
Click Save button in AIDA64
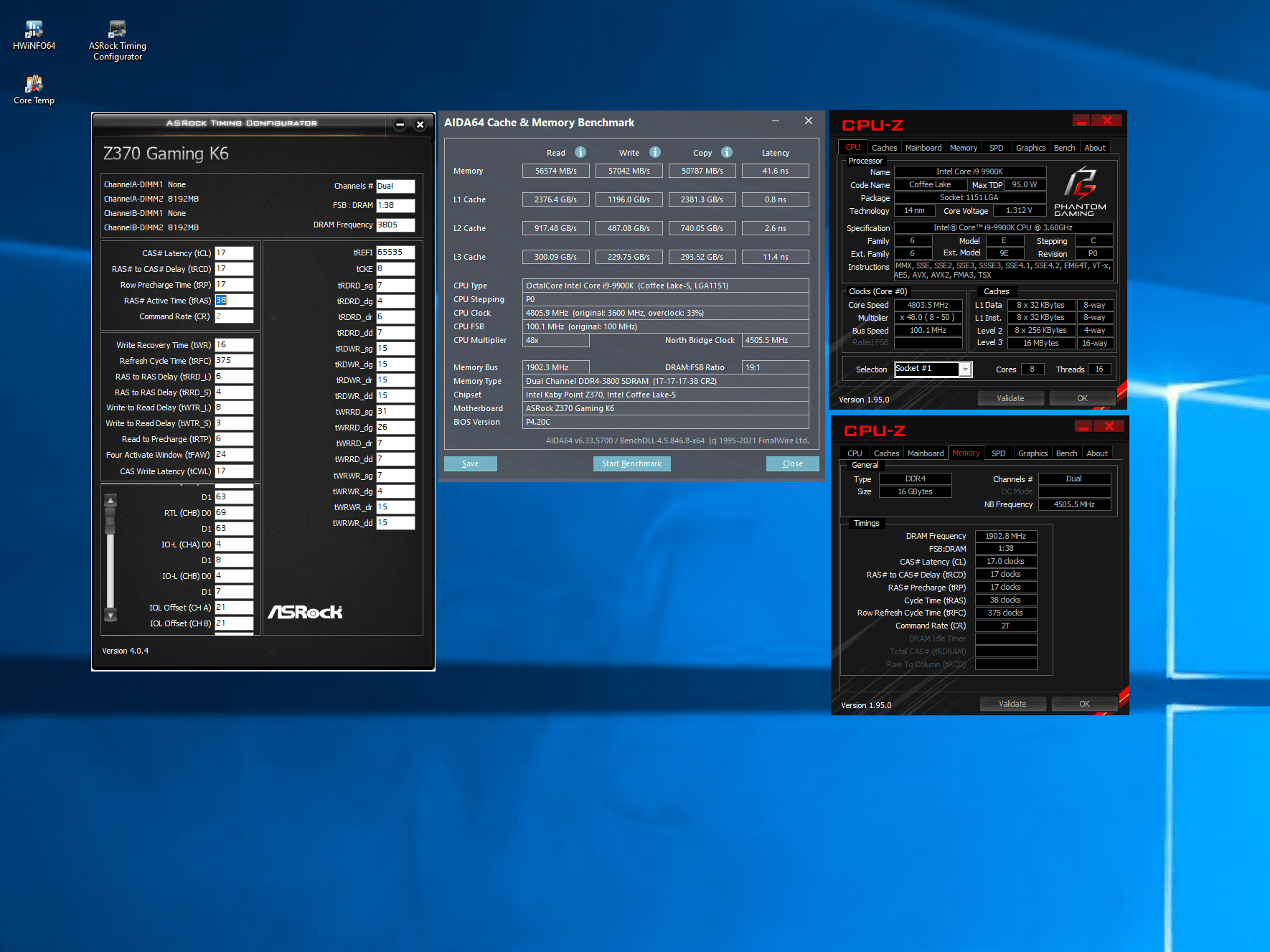470,463
